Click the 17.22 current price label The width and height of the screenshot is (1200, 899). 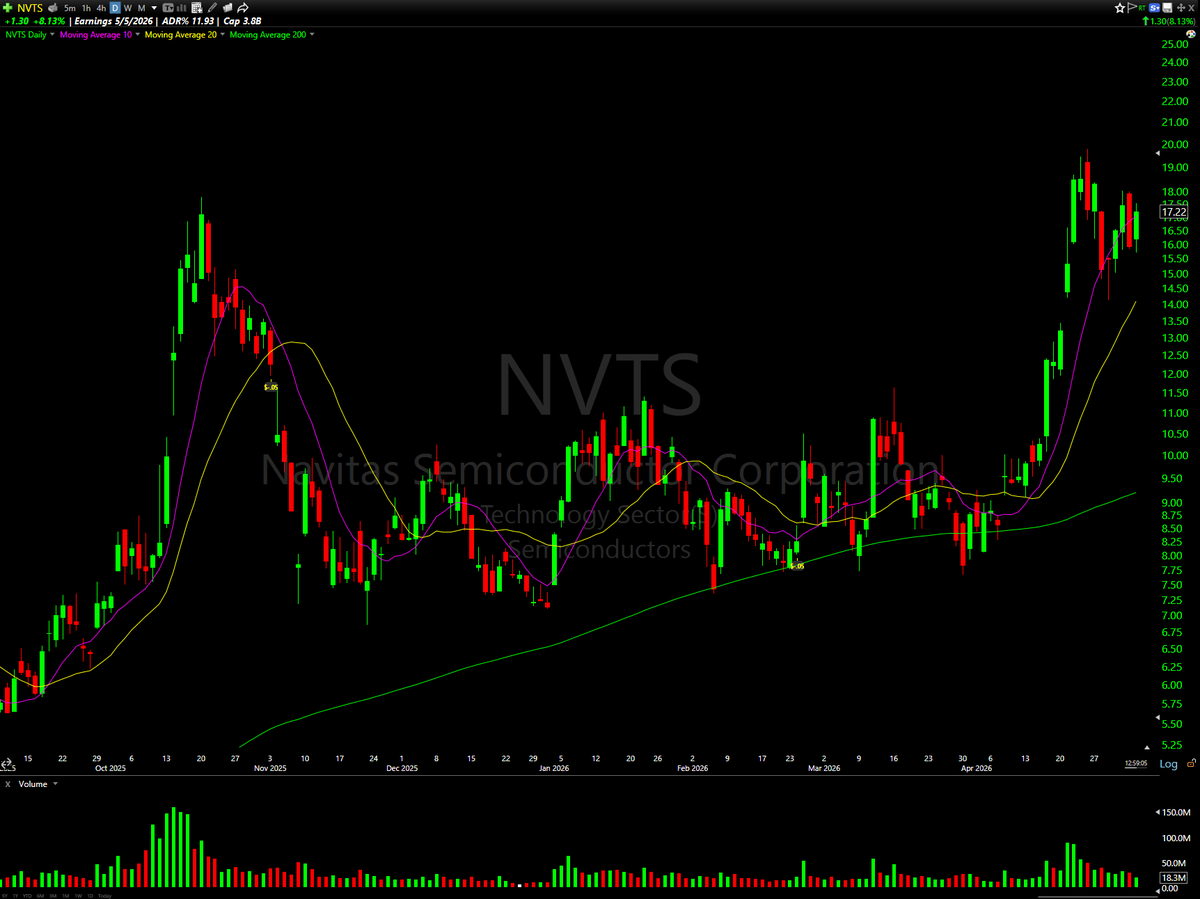click(1173, 211)
